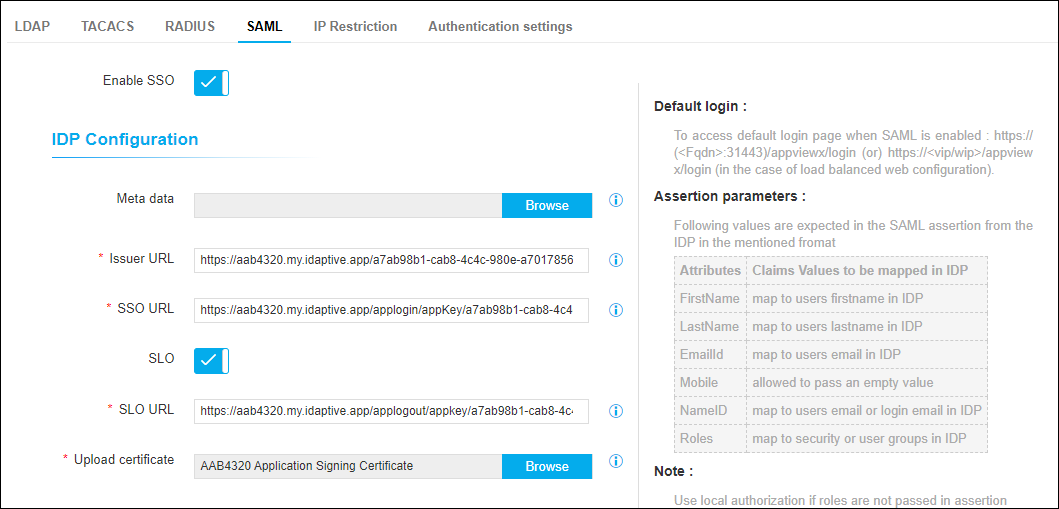Switch to Authentication settings tab
1059x509 pixels.
pos(500,27)
